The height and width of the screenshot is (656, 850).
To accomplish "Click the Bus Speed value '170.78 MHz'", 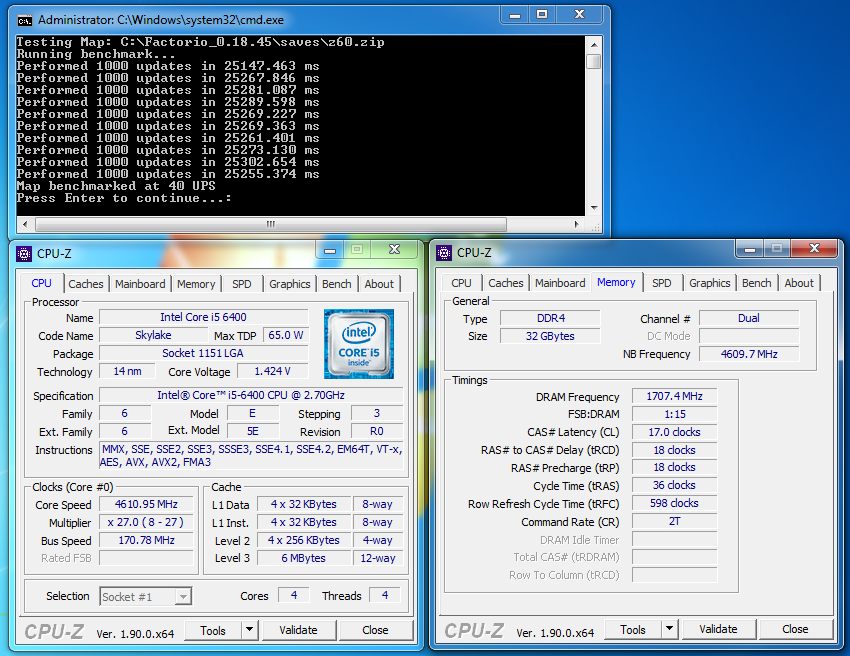I will coord(146,540).
